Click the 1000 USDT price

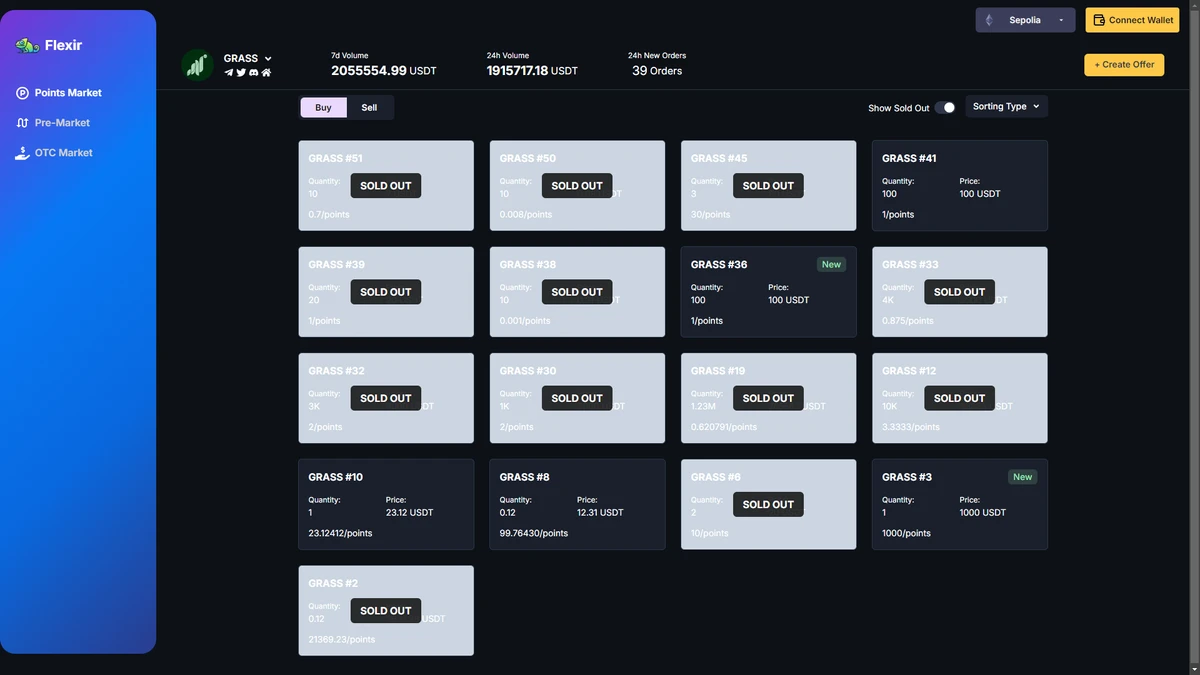[983, 512]
